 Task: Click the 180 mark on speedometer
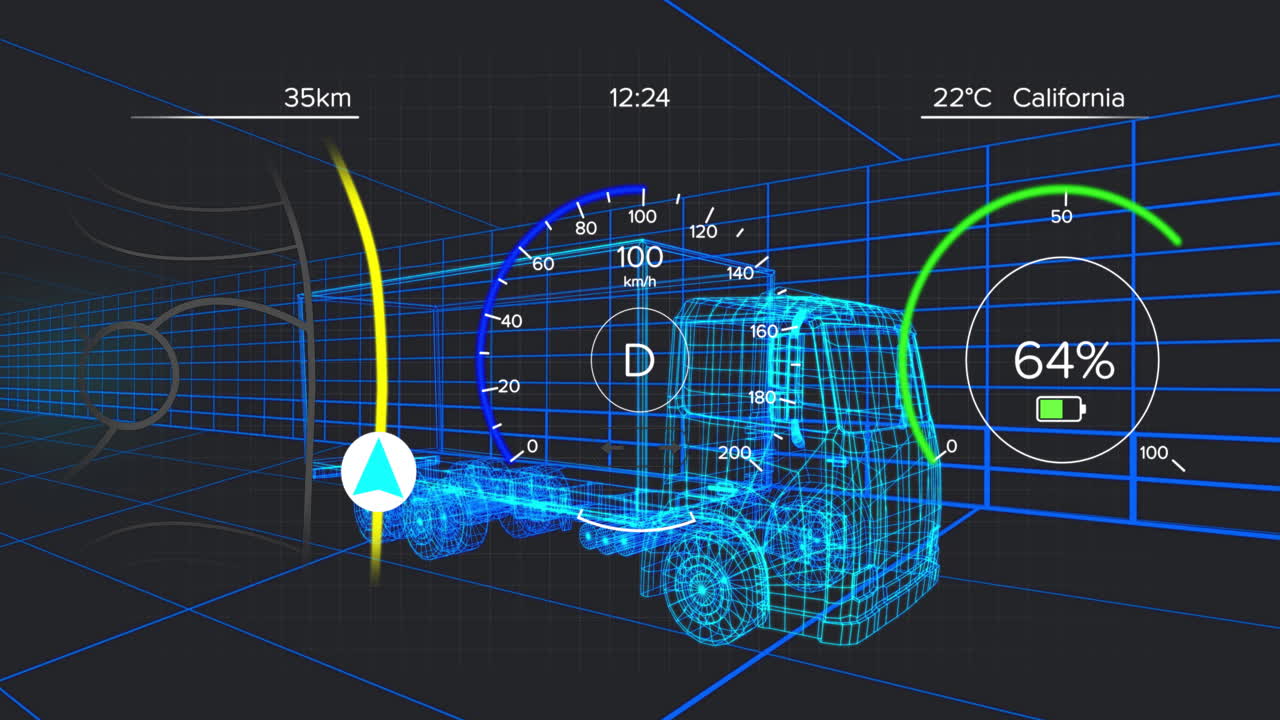click(x=762, y=398)
